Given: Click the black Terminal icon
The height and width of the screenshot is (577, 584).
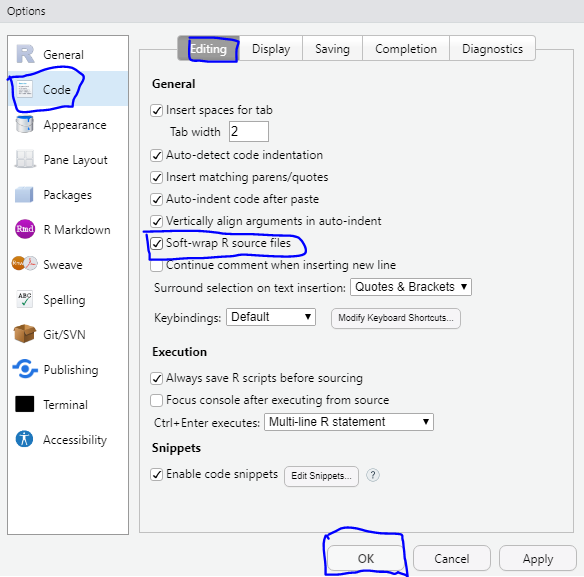Looking at the screenshot, I should tap(25, 404).
